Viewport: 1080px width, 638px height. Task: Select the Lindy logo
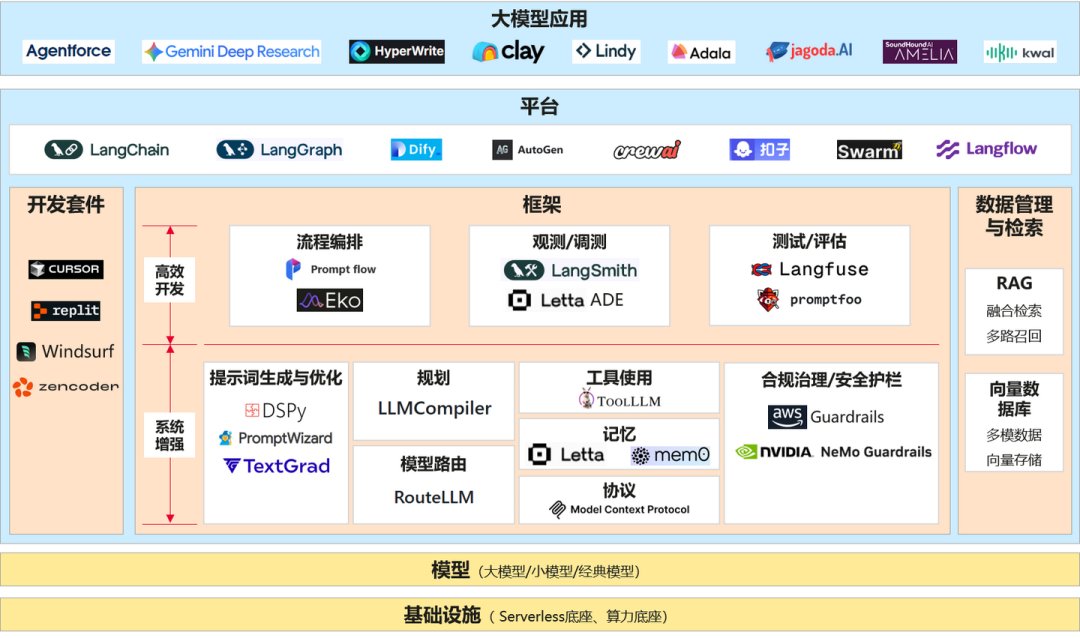click(606, 51)
